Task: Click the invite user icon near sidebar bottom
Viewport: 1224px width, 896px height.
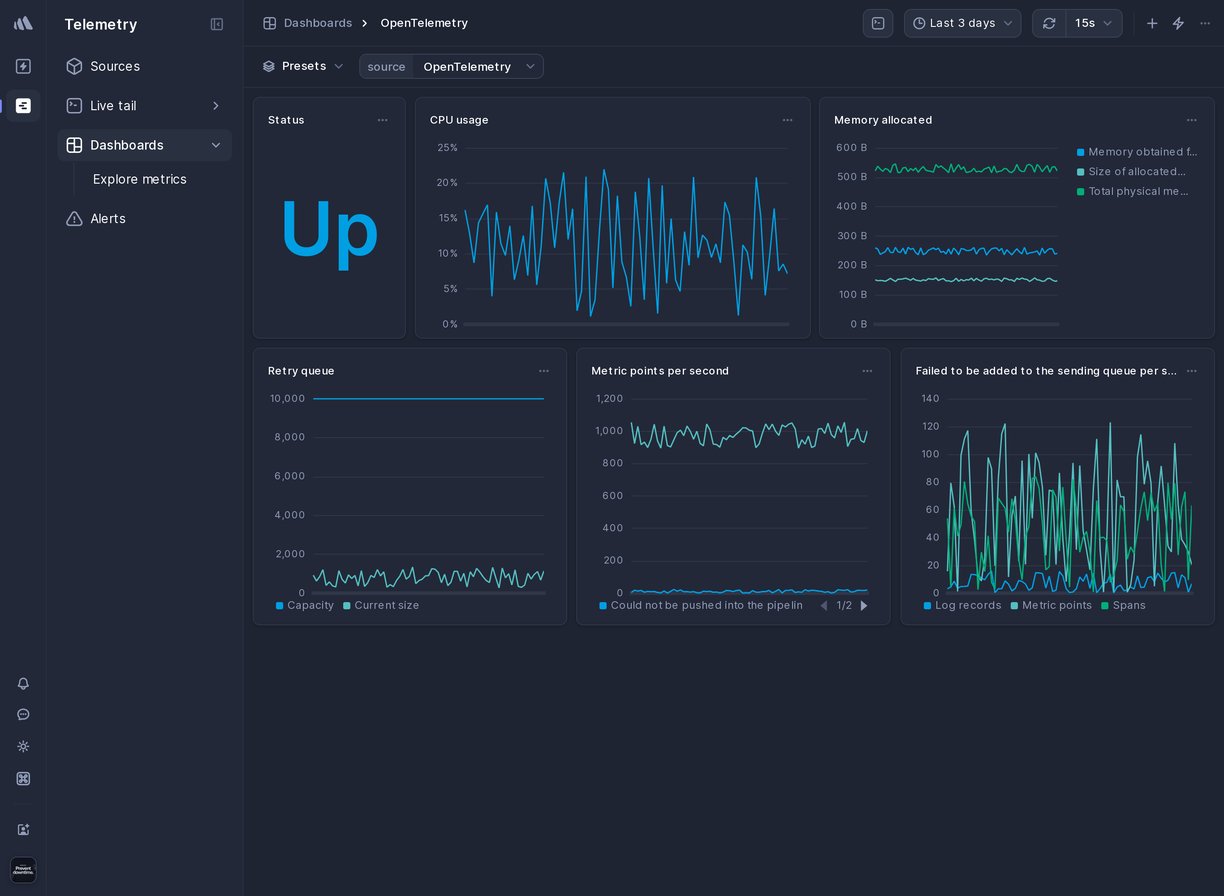Action: click(x=22, y=829)
